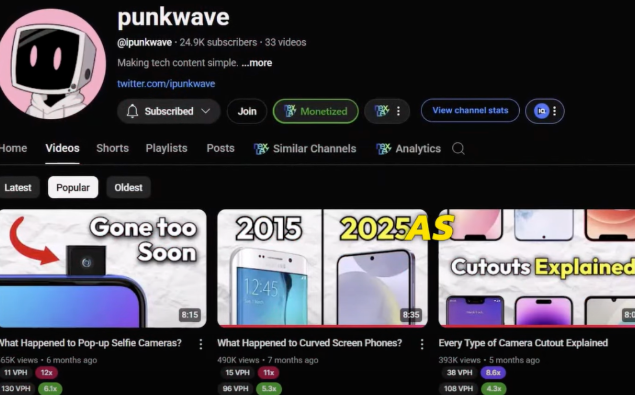Click title Every Type of Camera Cutout Explained
Screen dimensions: 635x395
click(x=523, y=343)
